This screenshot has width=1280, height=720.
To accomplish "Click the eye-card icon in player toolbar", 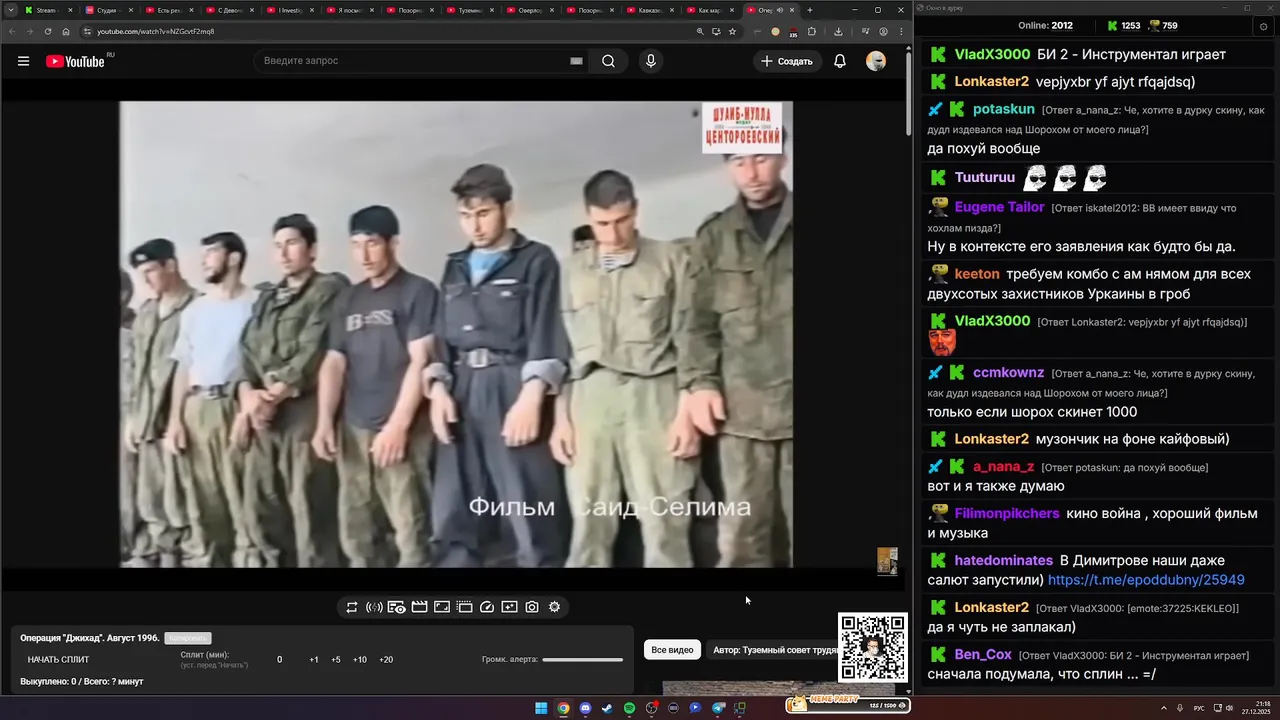I will 397,607.
